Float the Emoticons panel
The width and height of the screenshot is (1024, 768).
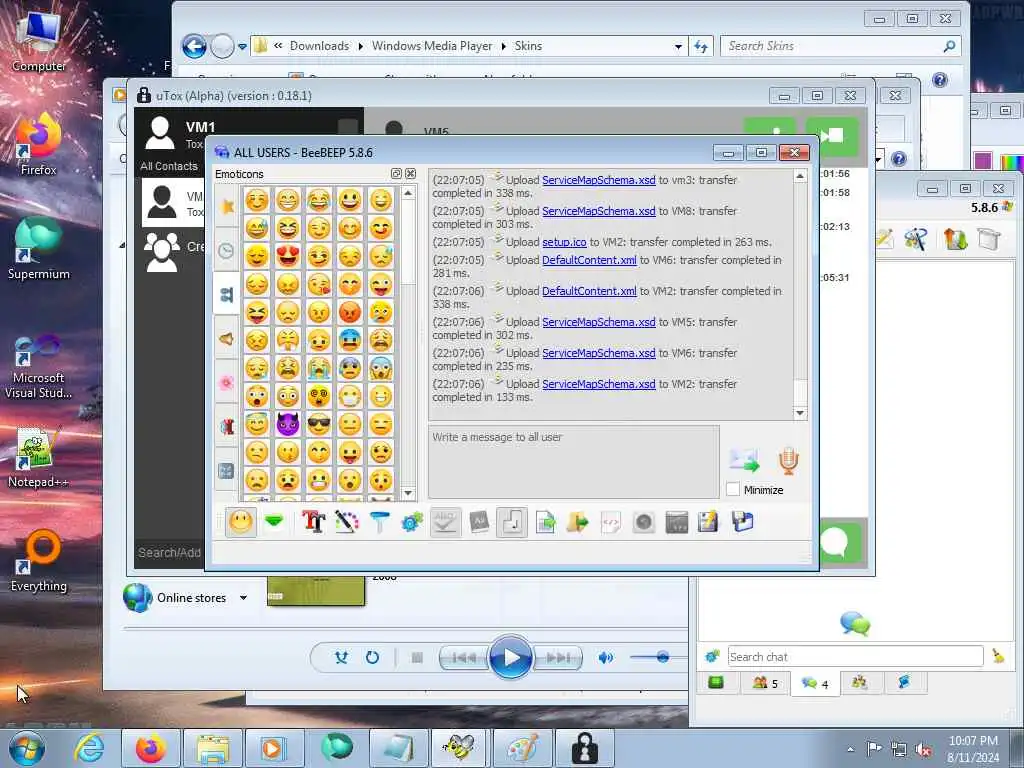pos(396,174)
